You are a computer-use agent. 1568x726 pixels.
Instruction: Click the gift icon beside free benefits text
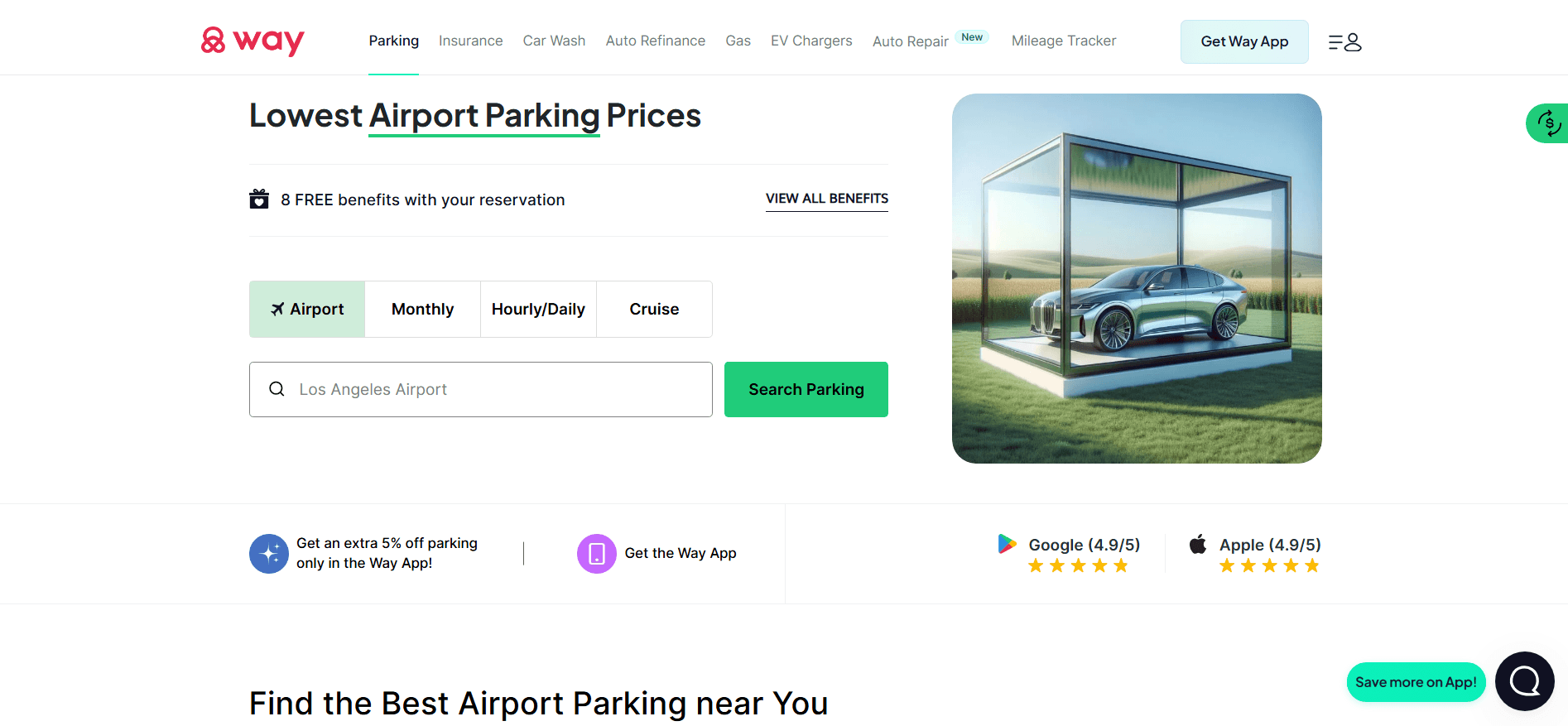click(x=259, y=199)
